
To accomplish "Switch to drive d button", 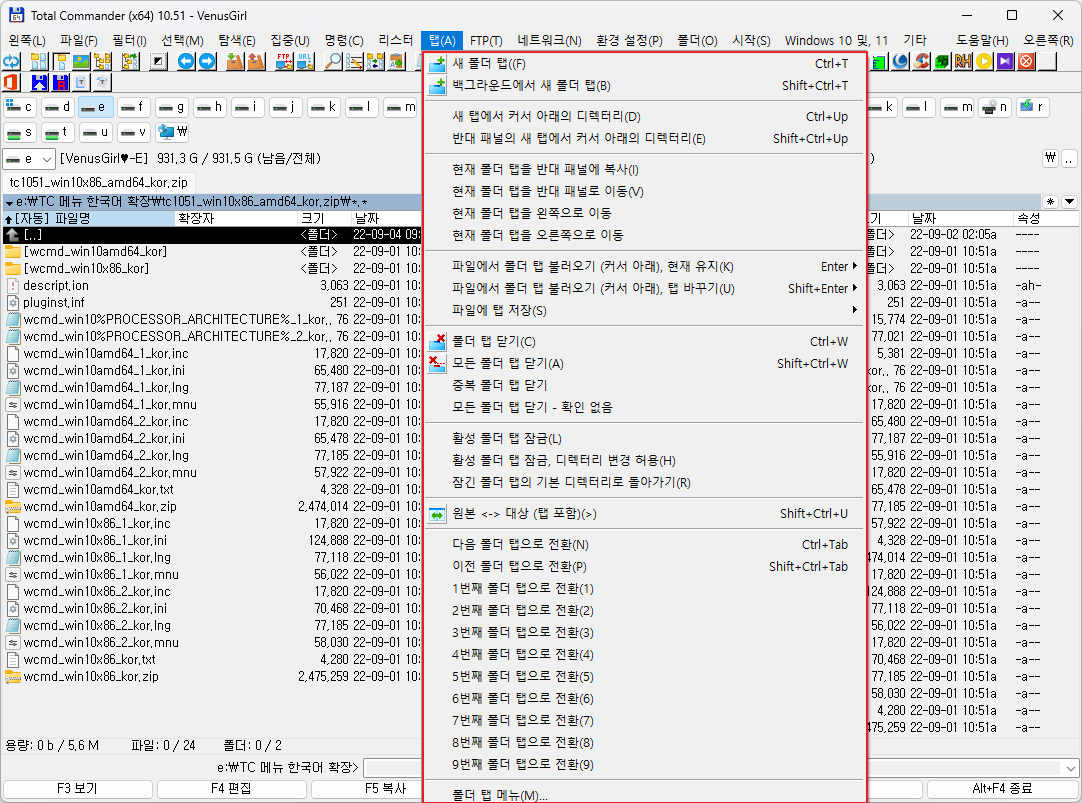I will (57, 107).
